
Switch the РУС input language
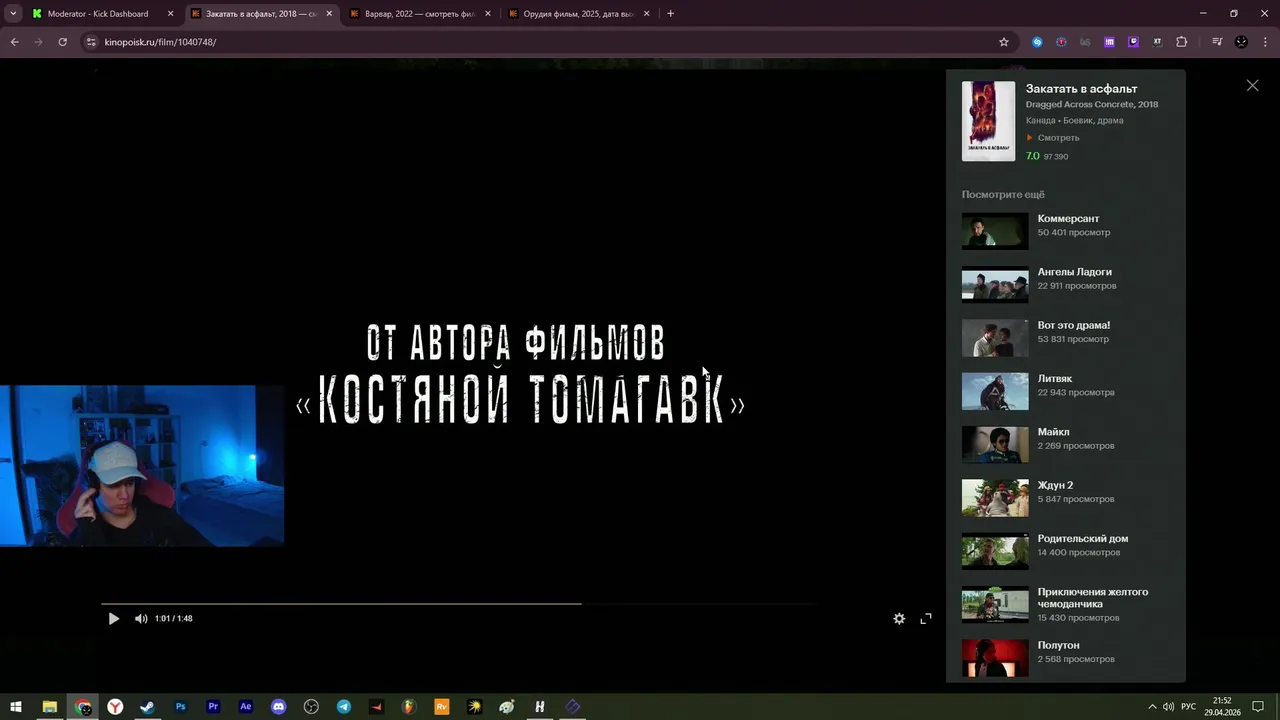tap(1189, 706)
